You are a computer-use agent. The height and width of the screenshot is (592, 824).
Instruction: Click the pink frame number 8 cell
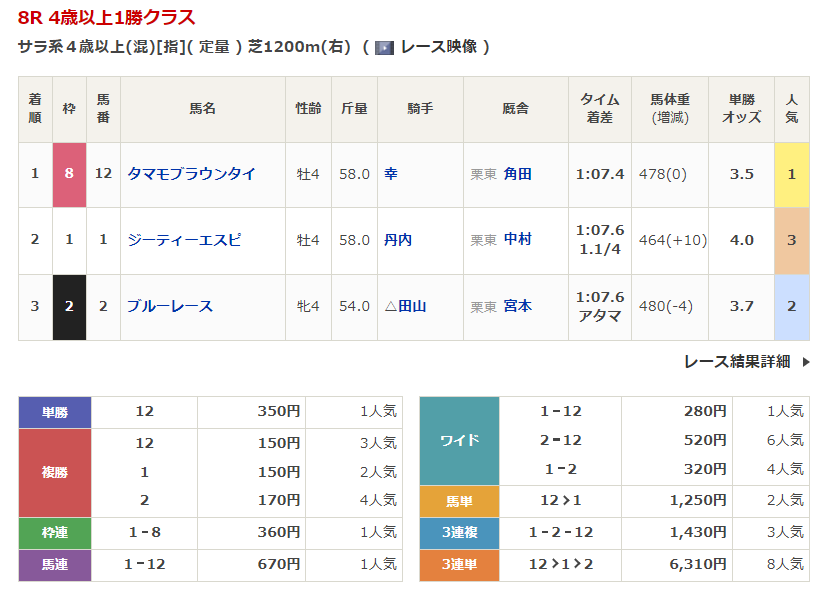coord(69,175)
